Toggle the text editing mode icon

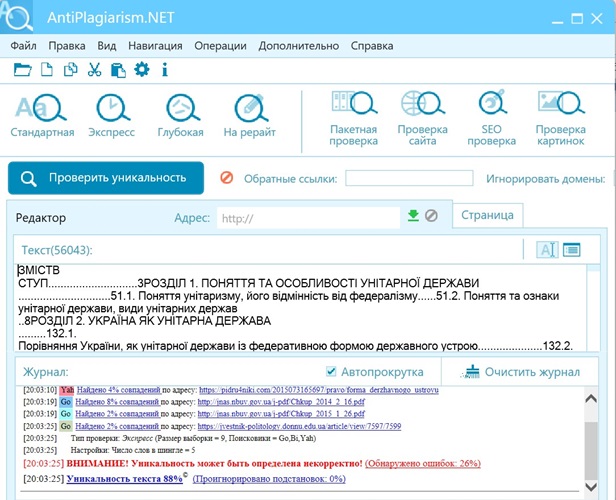[547, 249]
